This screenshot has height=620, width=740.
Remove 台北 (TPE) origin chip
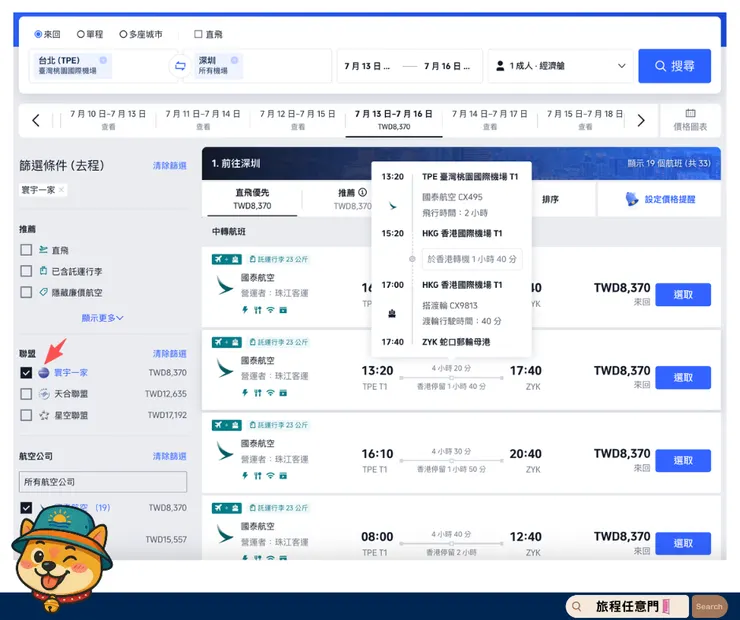(x=103, y=60)
